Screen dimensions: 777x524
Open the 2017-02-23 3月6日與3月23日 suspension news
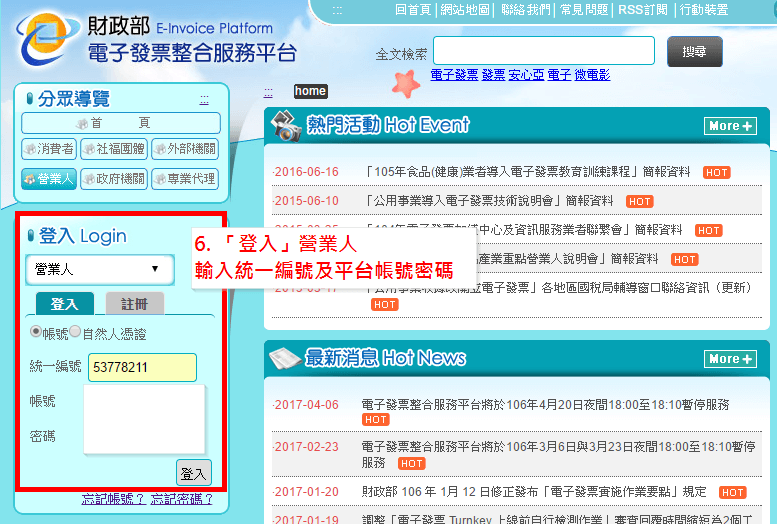[558, 455]
